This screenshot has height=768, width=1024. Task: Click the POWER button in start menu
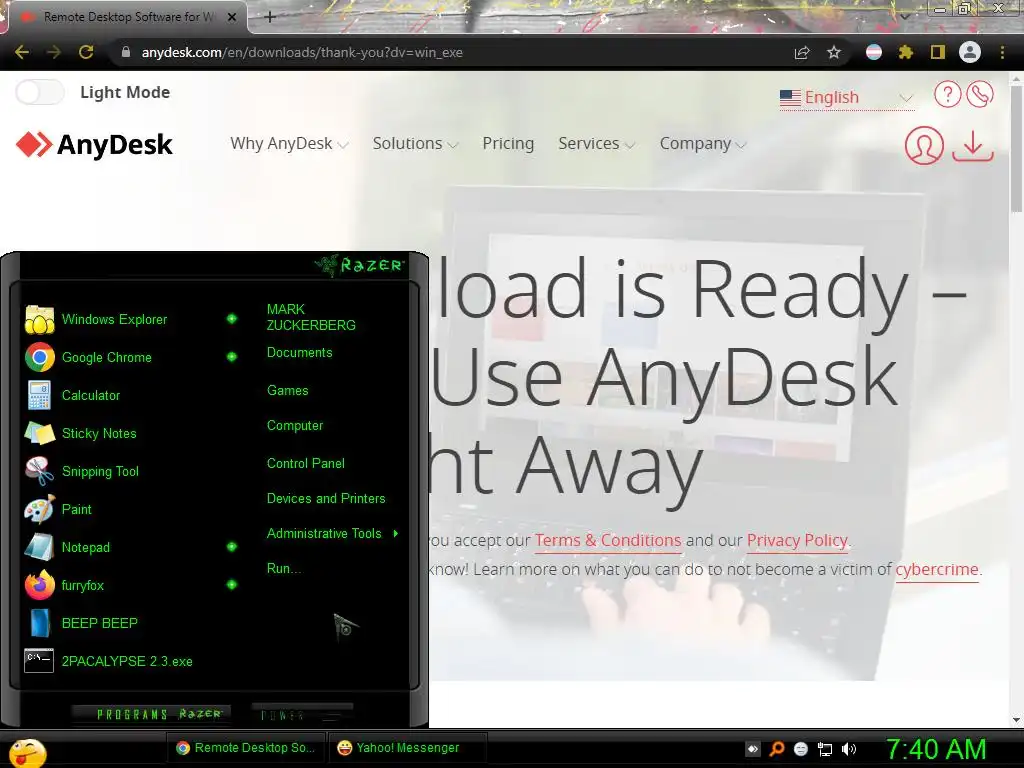[302, 714]
